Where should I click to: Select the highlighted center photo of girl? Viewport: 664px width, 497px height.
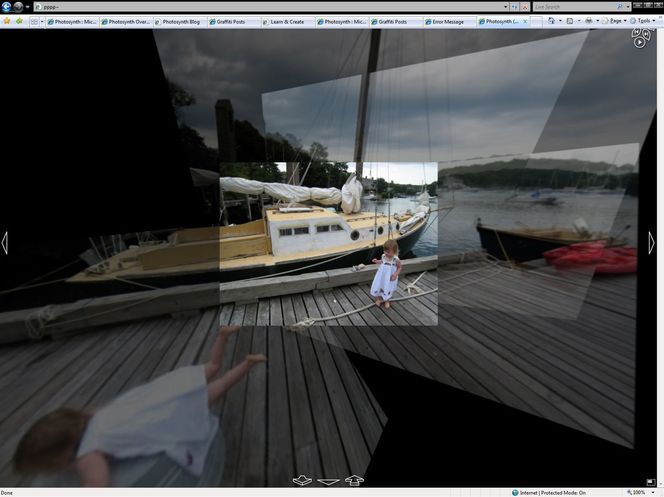coord(329,243)
